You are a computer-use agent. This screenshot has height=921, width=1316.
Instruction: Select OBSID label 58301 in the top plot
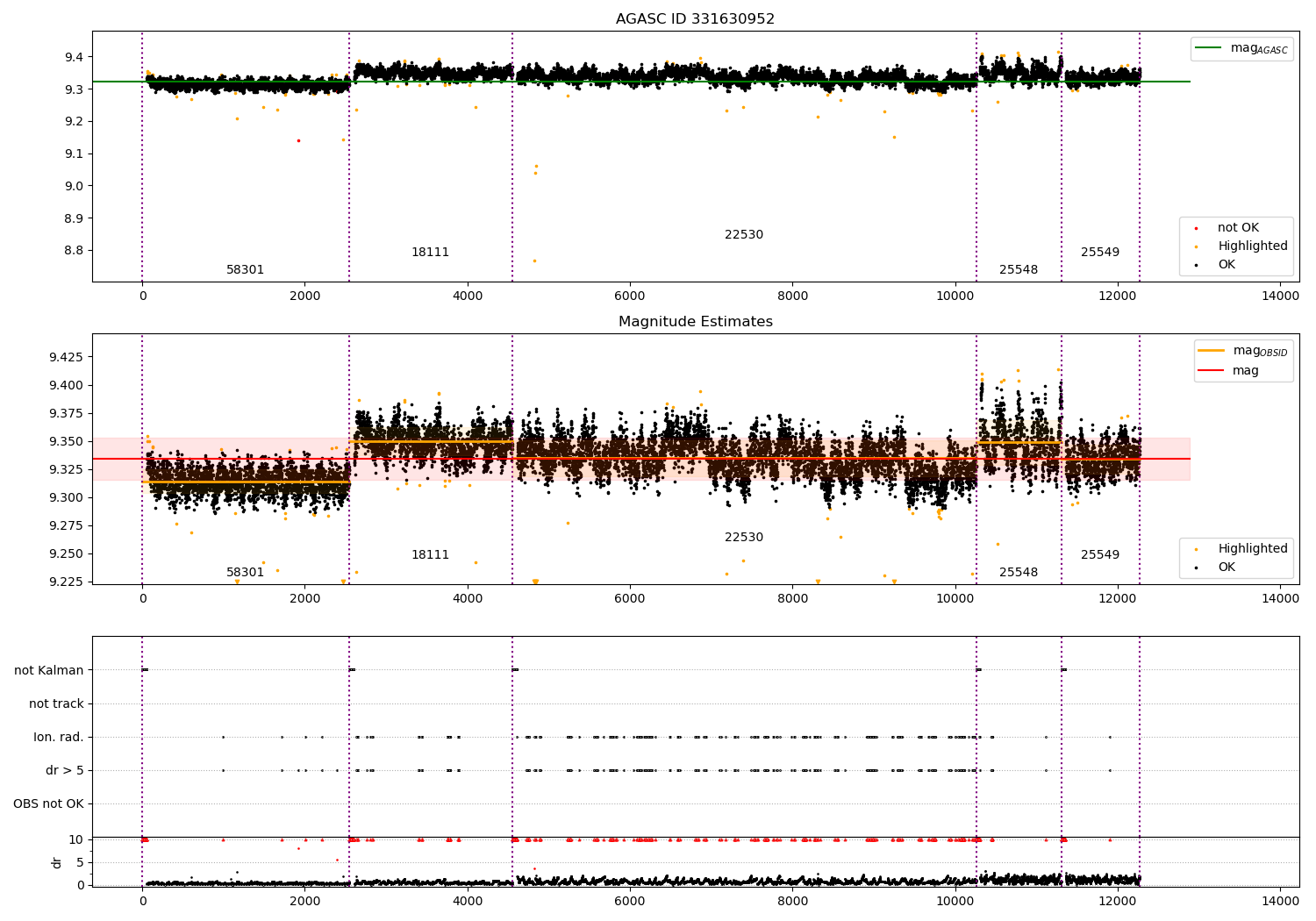245,270
